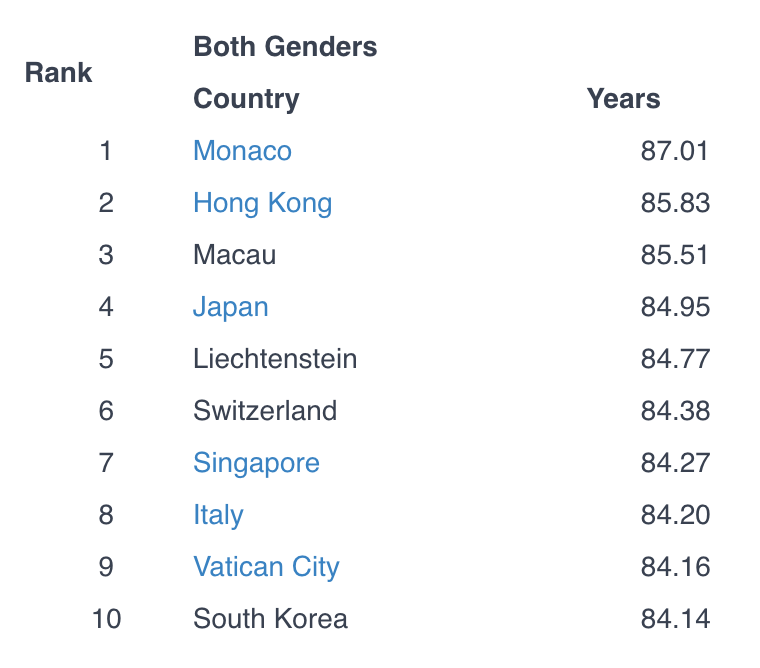Click the 85.51 value for Macau
The height and width of the screenshot is (668, 760).
(675, 255)
